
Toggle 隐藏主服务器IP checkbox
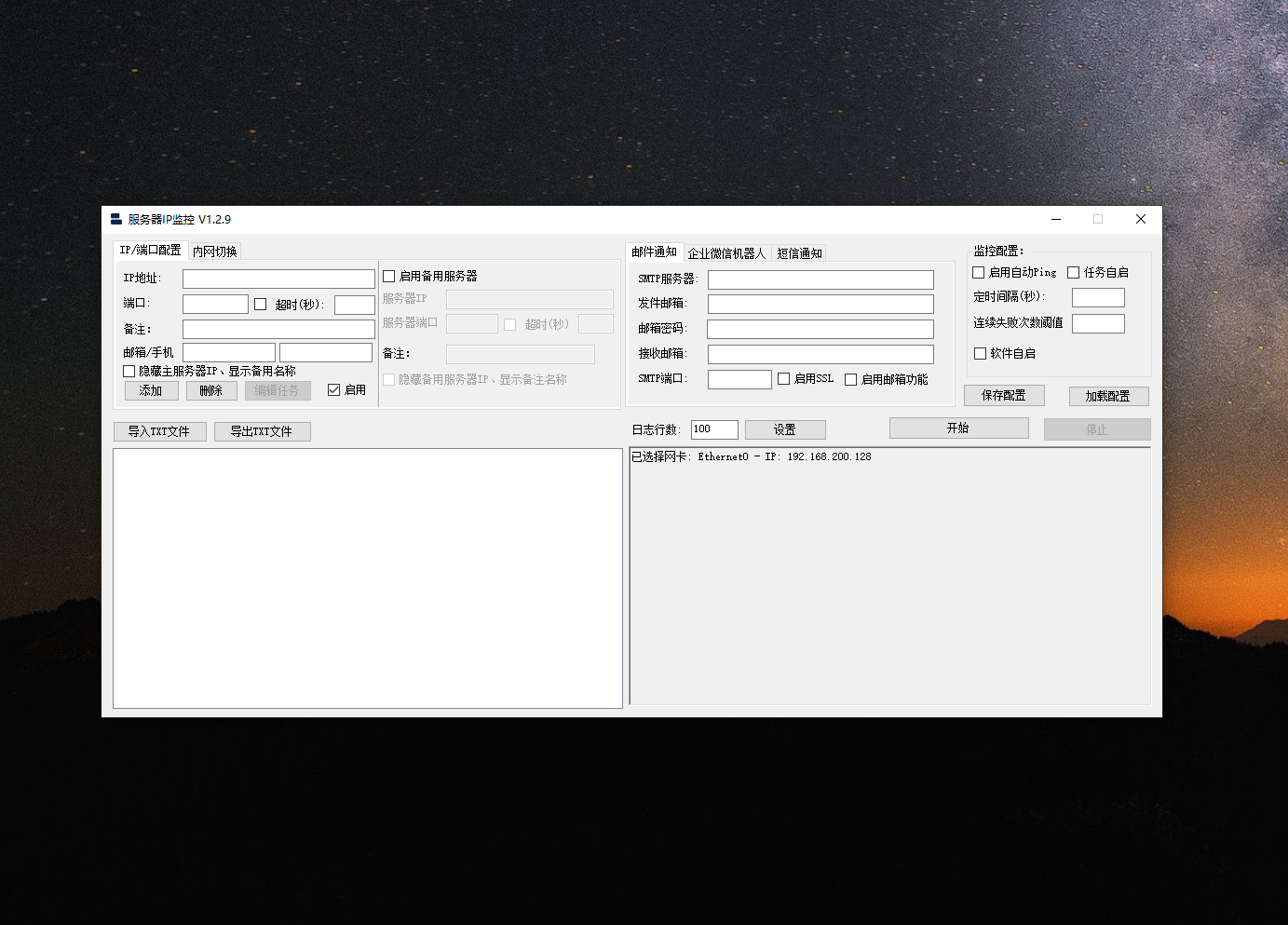[x=129, y=372]
